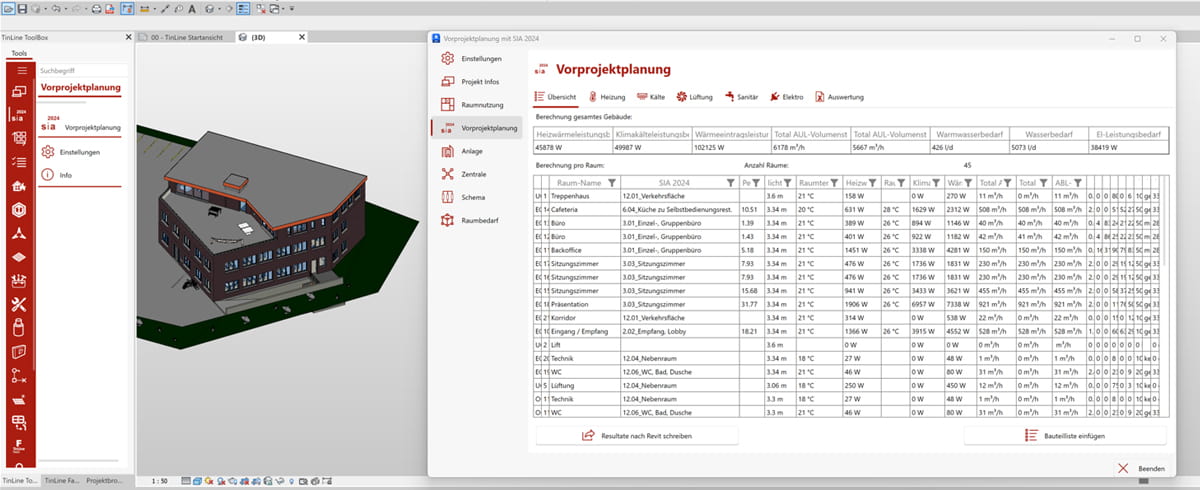This screenshot has height=490, width=1200.
Task: Select Anlage in the dialog sidebar
Action: click(474, 151)
